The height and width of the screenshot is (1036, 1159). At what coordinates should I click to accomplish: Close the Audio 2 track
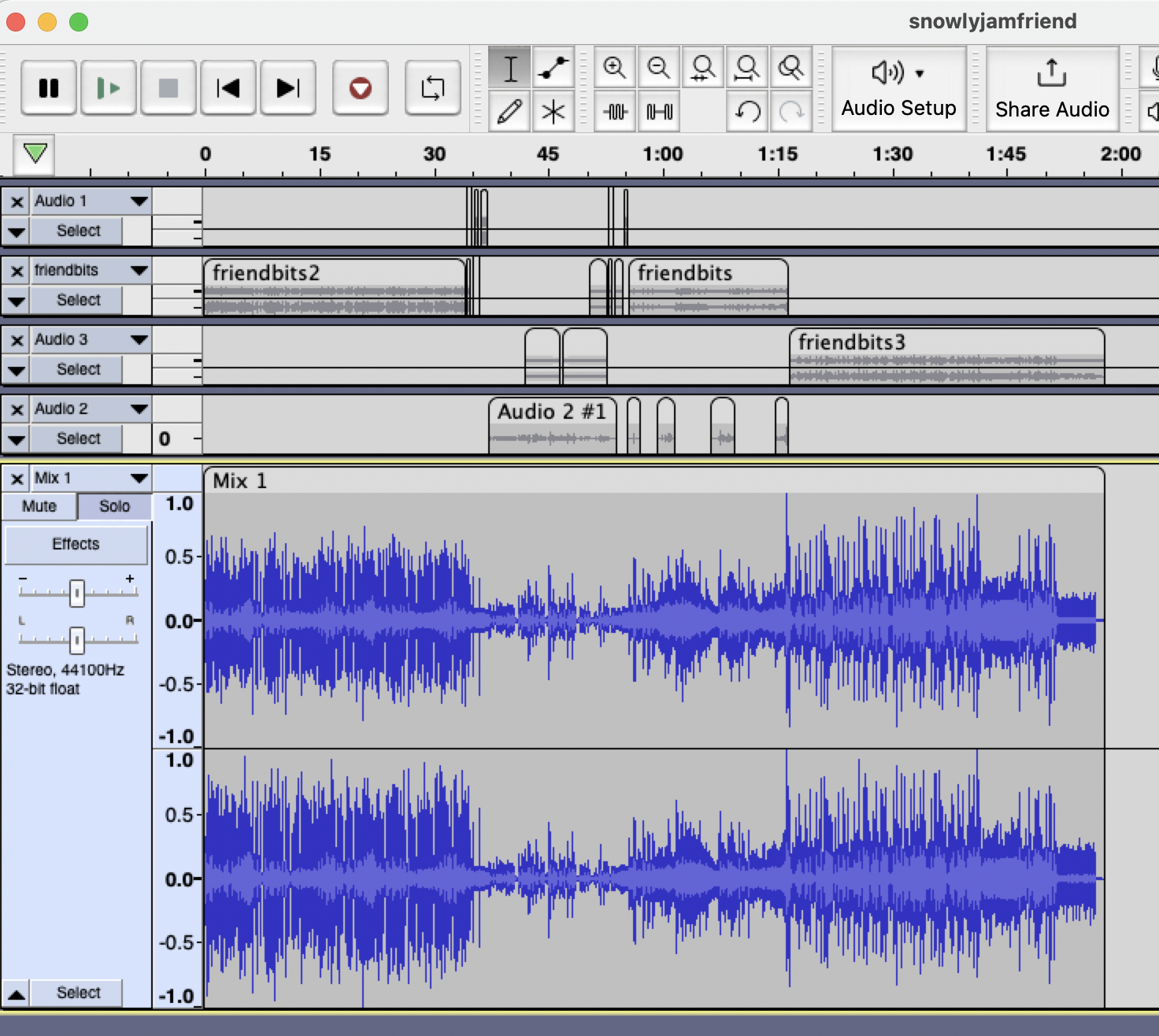(17, 409)
